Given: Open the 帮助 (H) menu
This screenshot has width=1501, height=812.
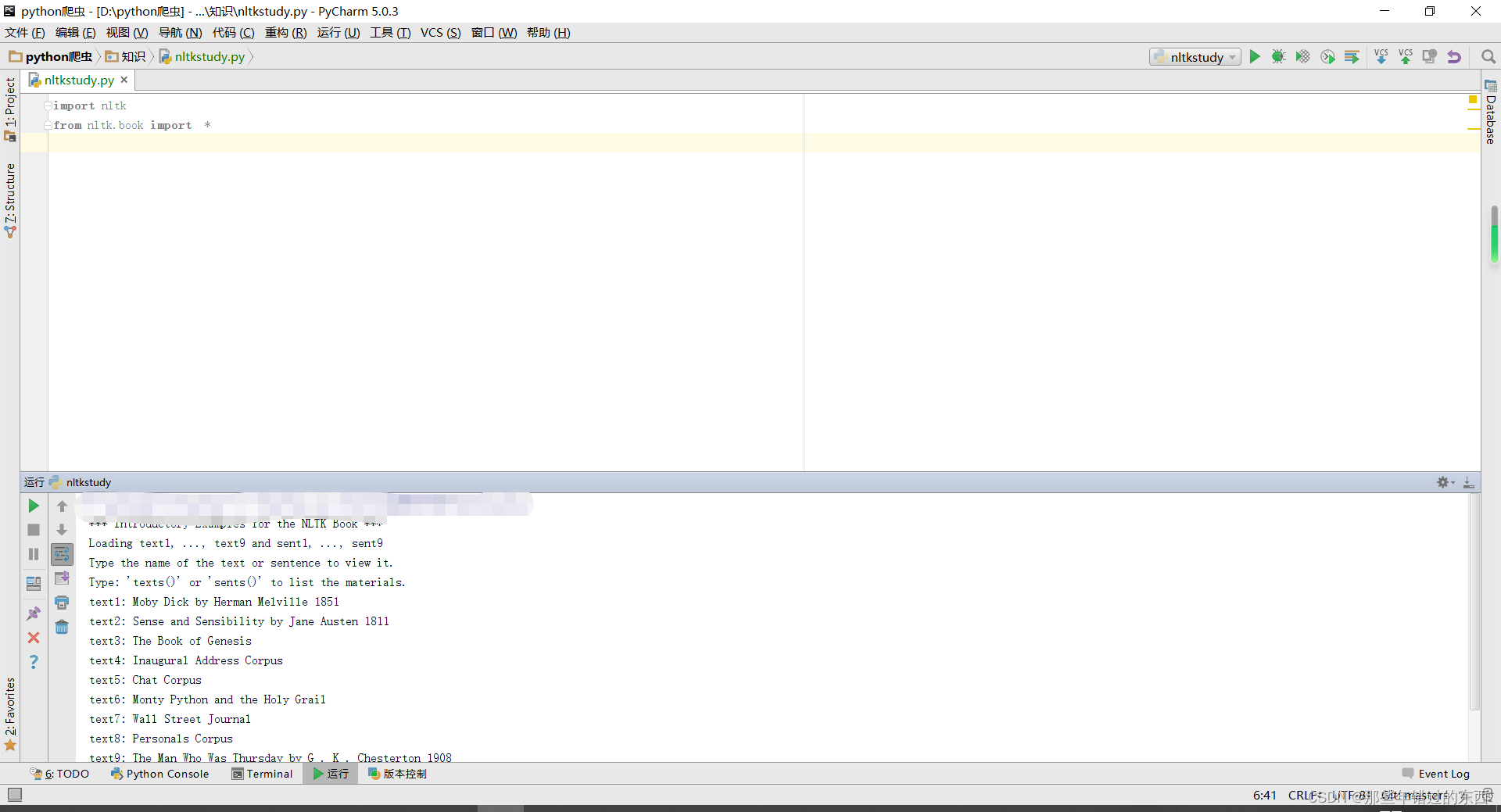Looking at the screenshot, I should pos(548,32).
